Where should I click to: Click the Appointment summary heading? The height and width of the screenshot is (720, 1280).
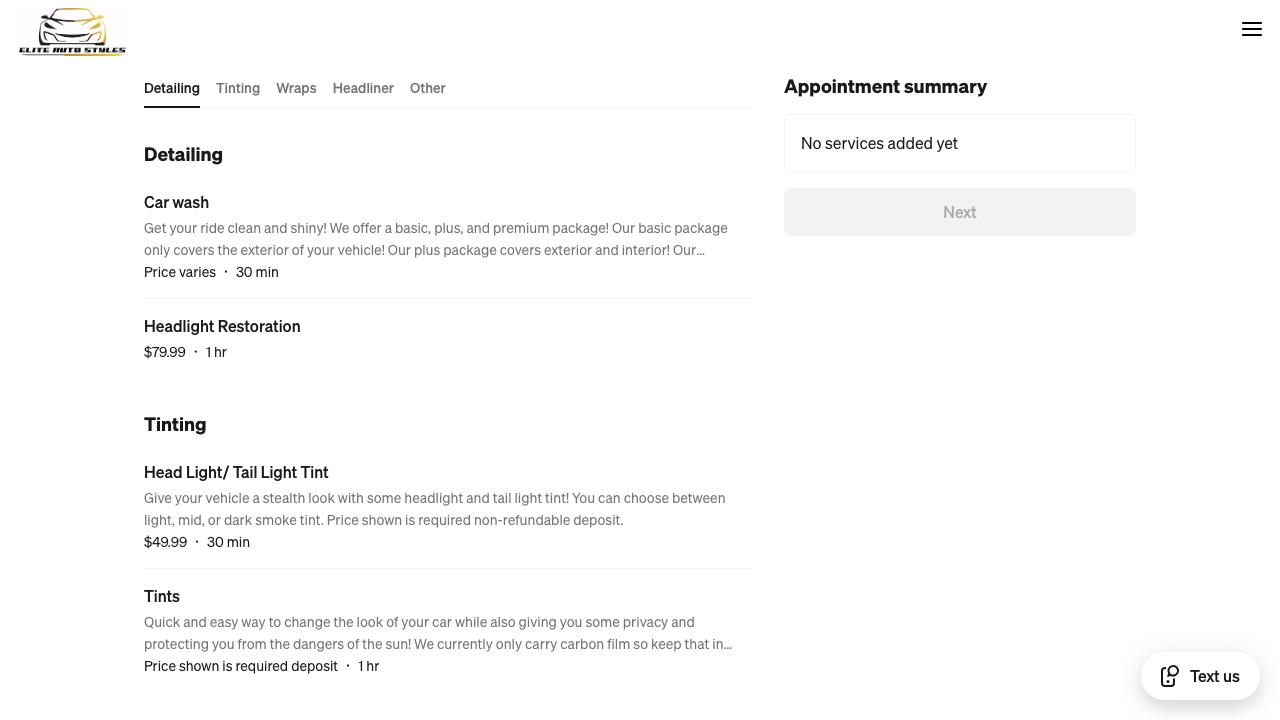pyautogui.click(x=885, y=86)
